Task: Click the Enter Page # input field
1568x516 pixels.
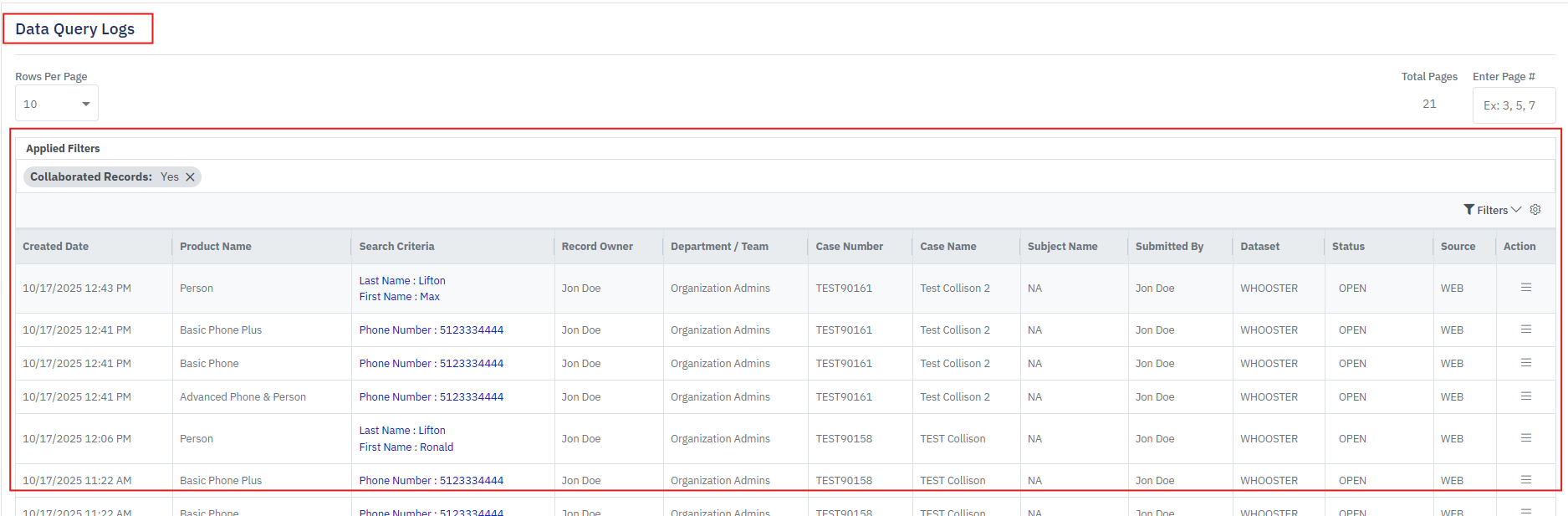Action: [1514, 105]
